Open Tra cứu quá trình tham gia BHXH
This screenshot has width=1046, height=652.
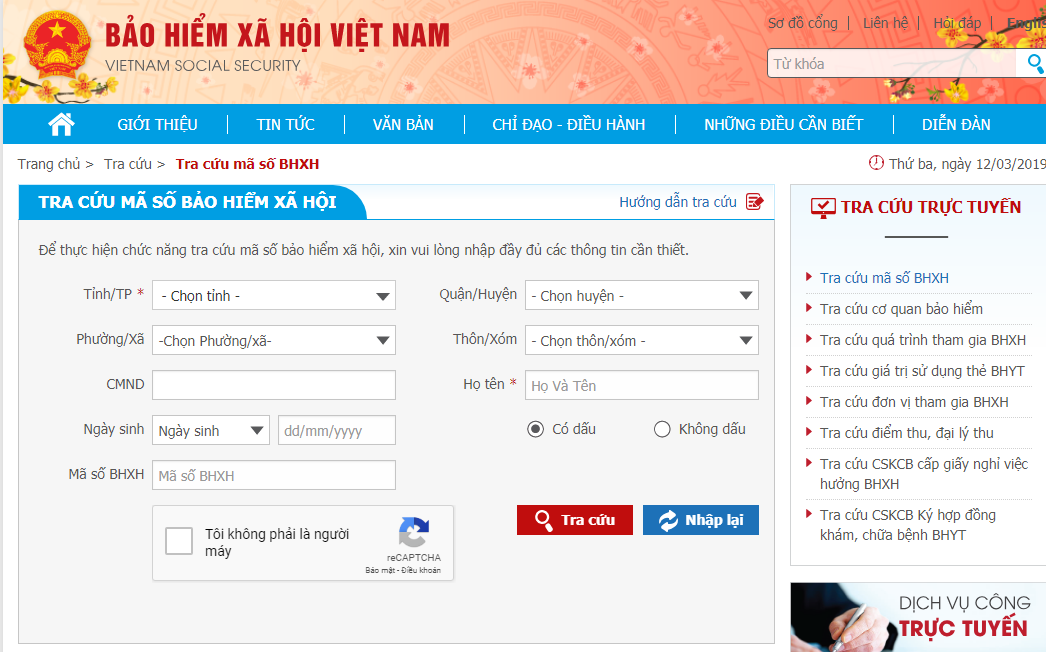tap(923, 340)
